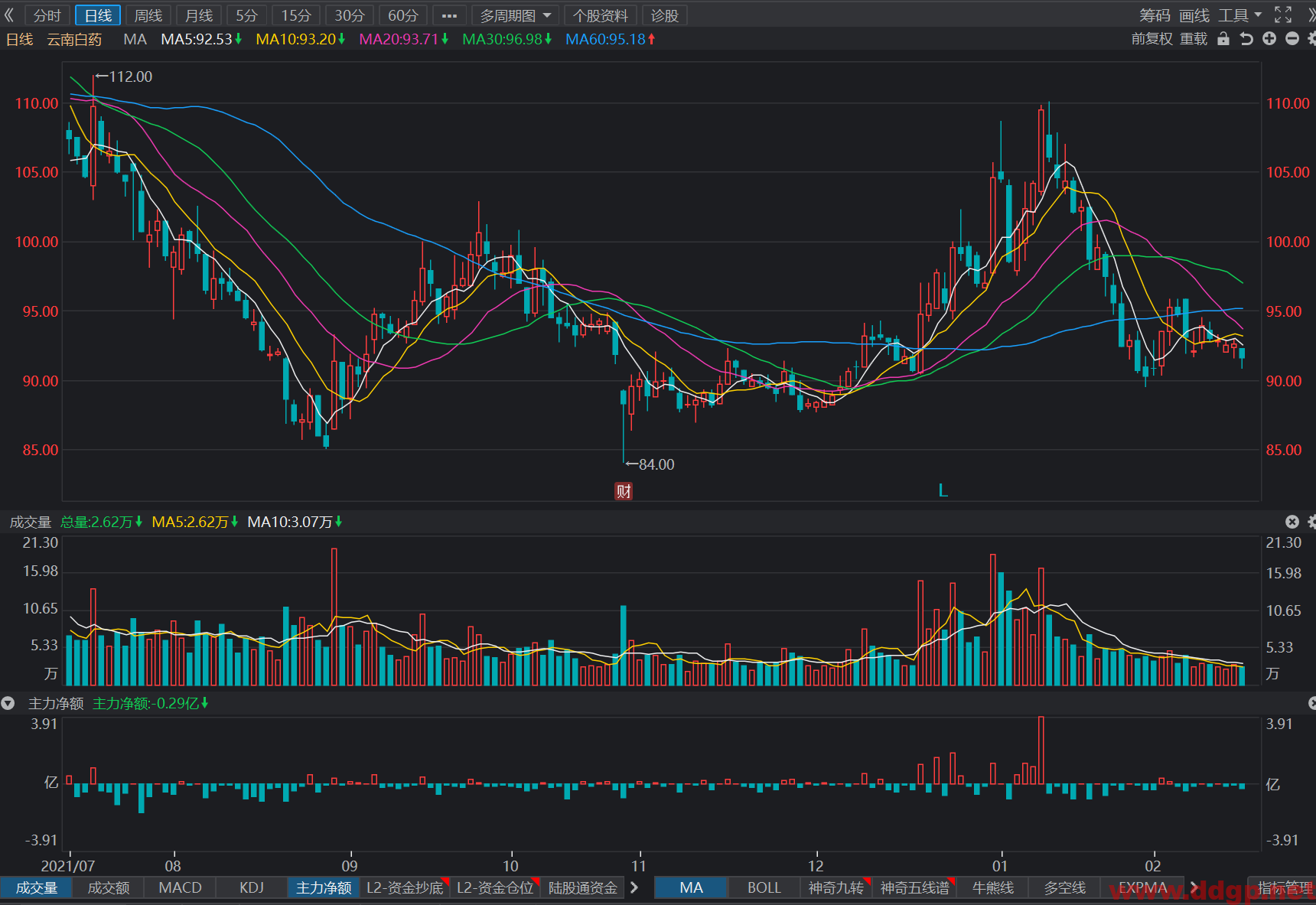Click the 诊股 diagnosis button

point(664,15)
